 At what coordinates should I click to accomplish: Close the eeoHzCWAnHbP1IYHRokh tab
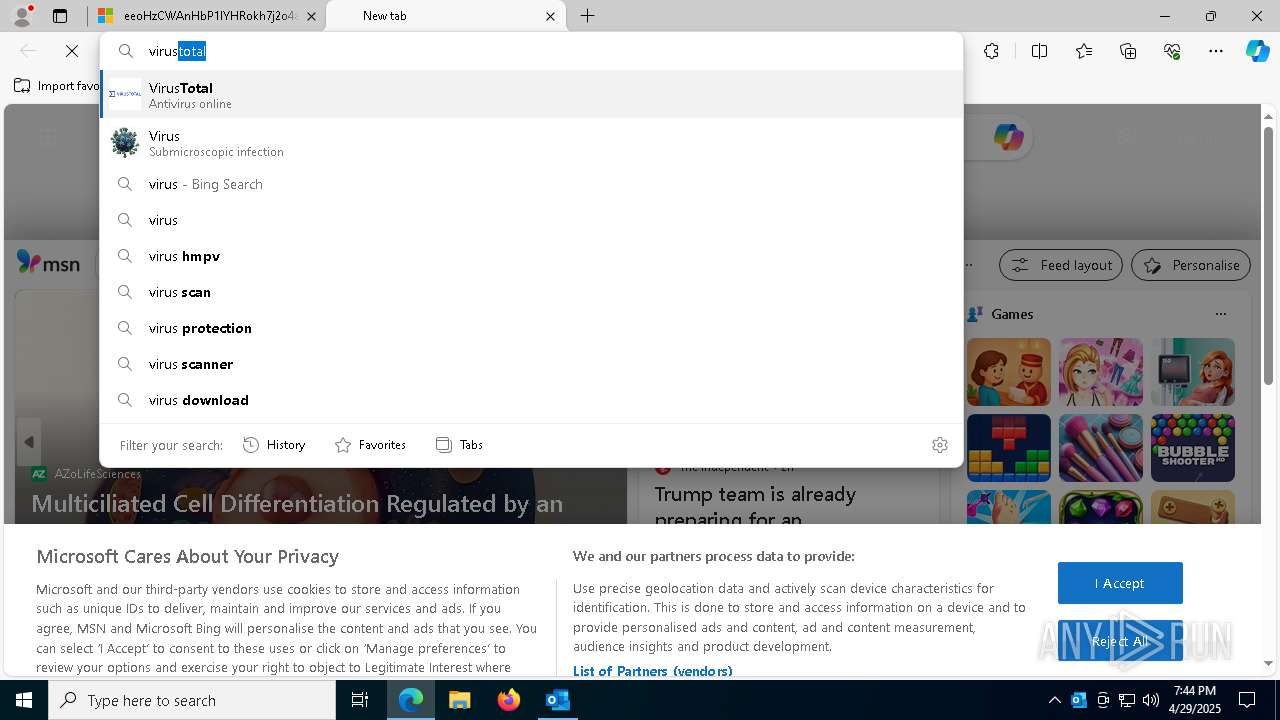pyautogui.click(x=311, y=16)
